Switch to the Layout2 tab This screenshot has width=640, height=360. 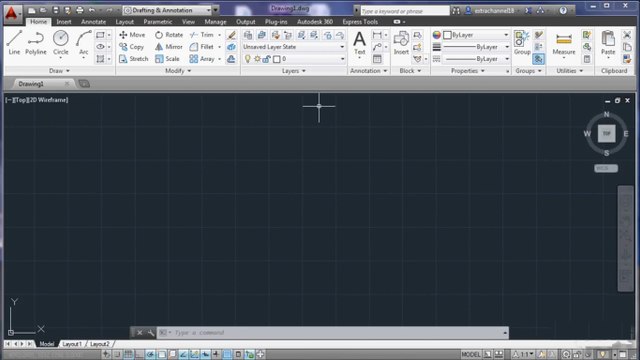tap(100, 344)
